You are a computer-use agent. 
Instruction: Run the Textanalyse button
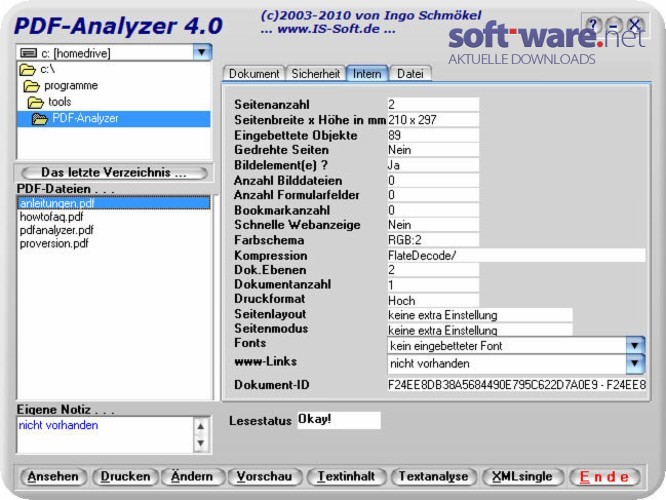coord(433,477)
